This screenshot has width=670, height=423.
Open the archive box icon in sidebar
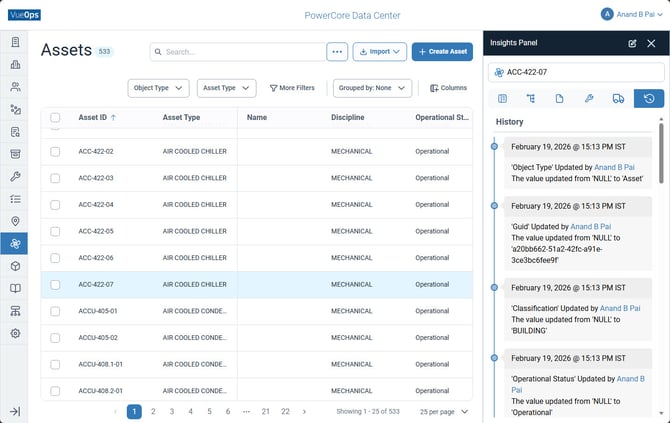(x=15, y=154)
